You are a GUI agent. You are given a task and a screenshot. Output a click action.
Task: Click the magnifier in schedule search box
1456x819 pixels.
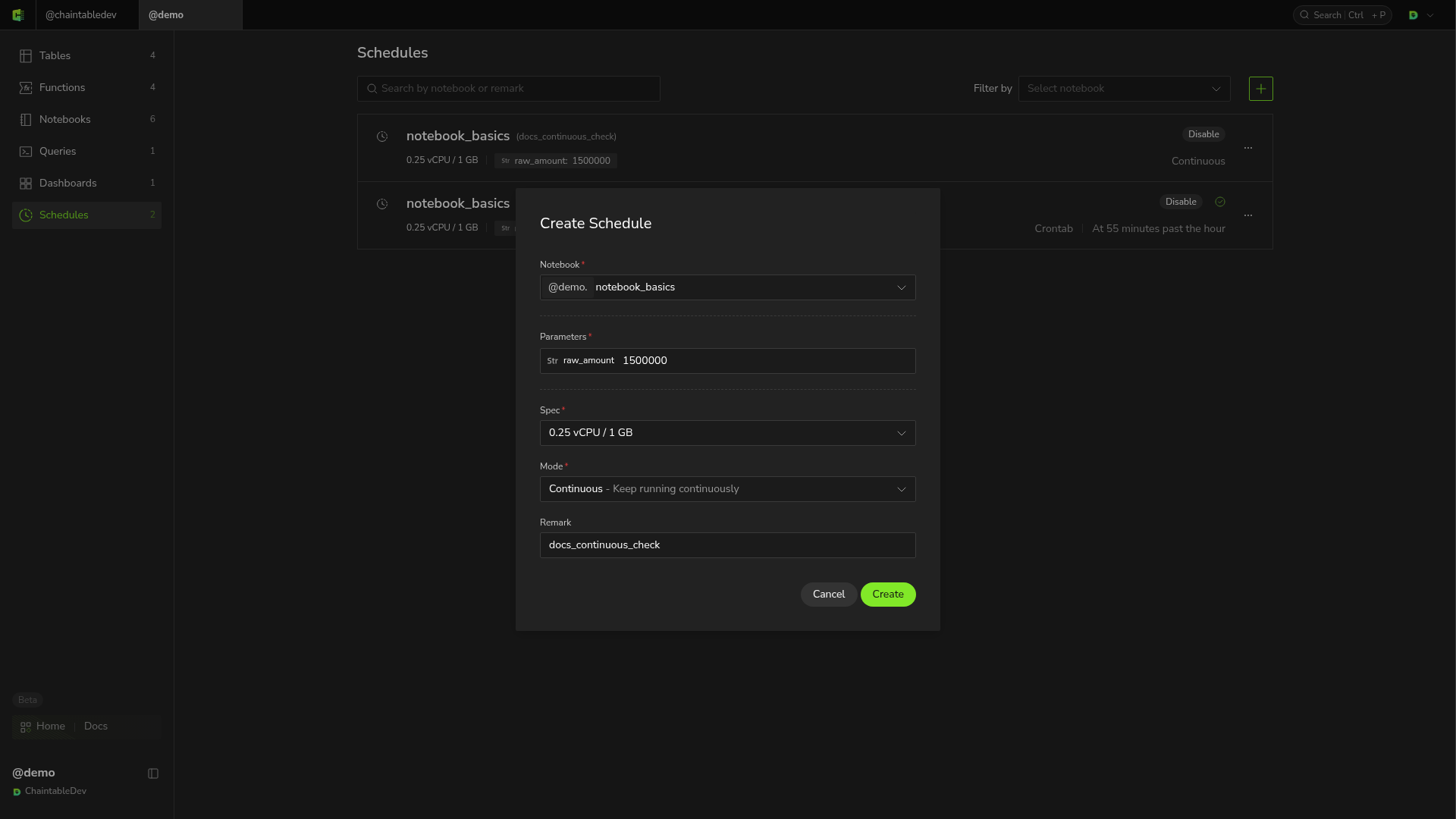[x=372, y=89]
